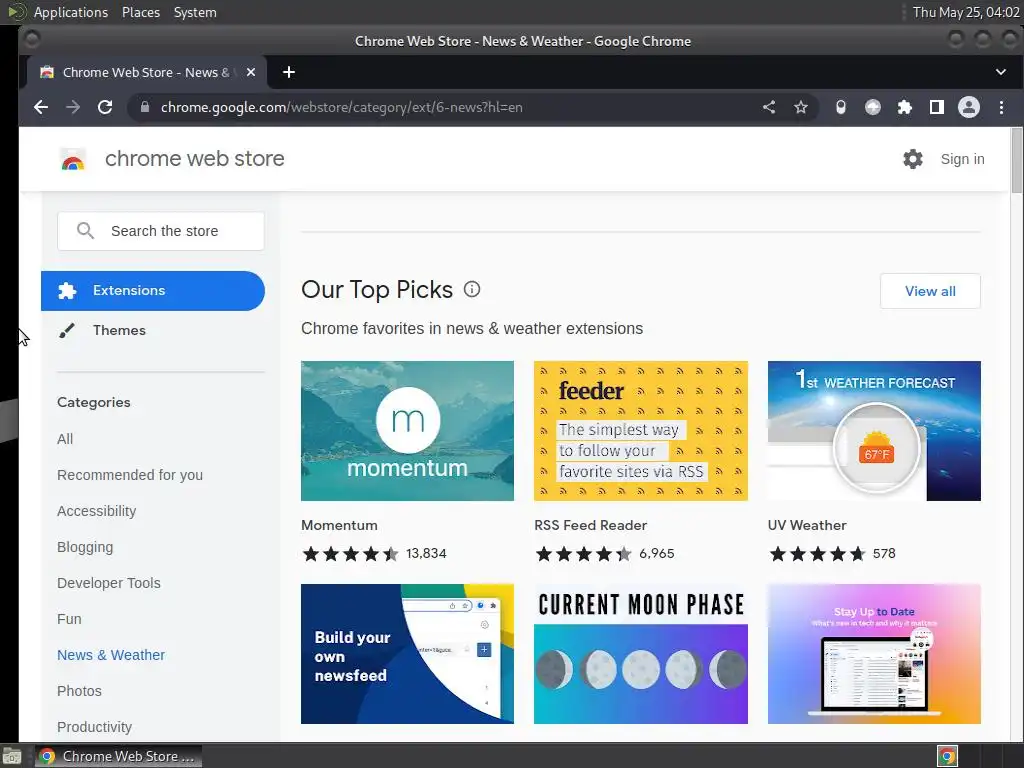Click Chrome Web Store taskbar button
This screenshot has width=1024, height=768.
pyautogui.click(x=118, y=756)
